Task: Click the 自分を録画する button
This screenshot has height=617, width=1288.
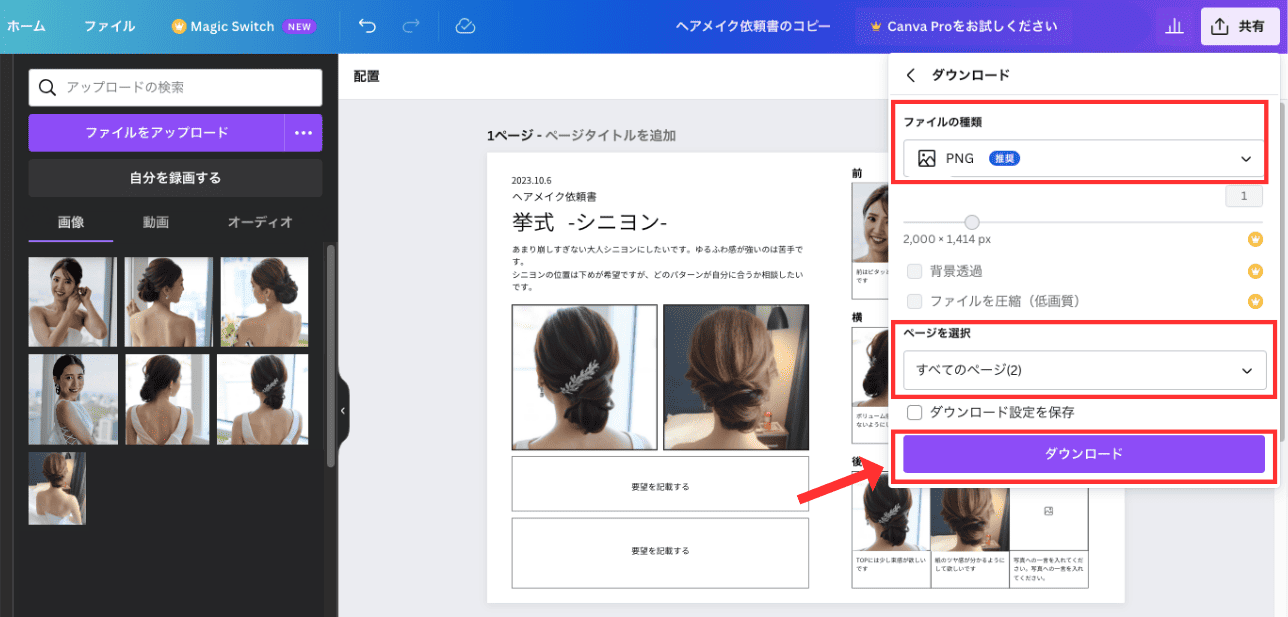Action: [x=175, y=178]
